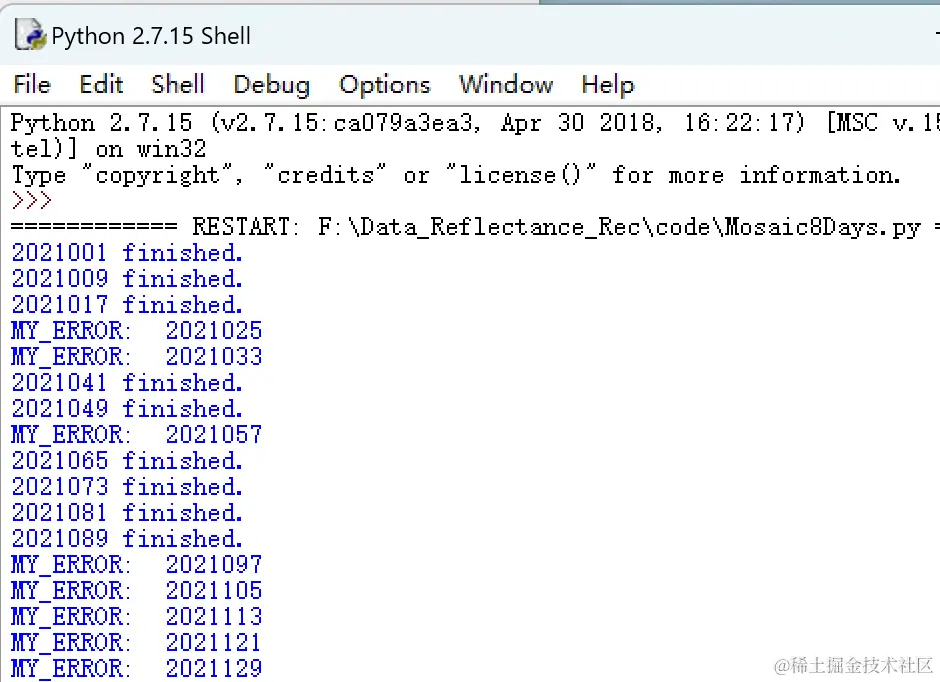The image size is (940, 682).
Task: Click the "MY_ERROR: 2021121" line
Action: 137,642
